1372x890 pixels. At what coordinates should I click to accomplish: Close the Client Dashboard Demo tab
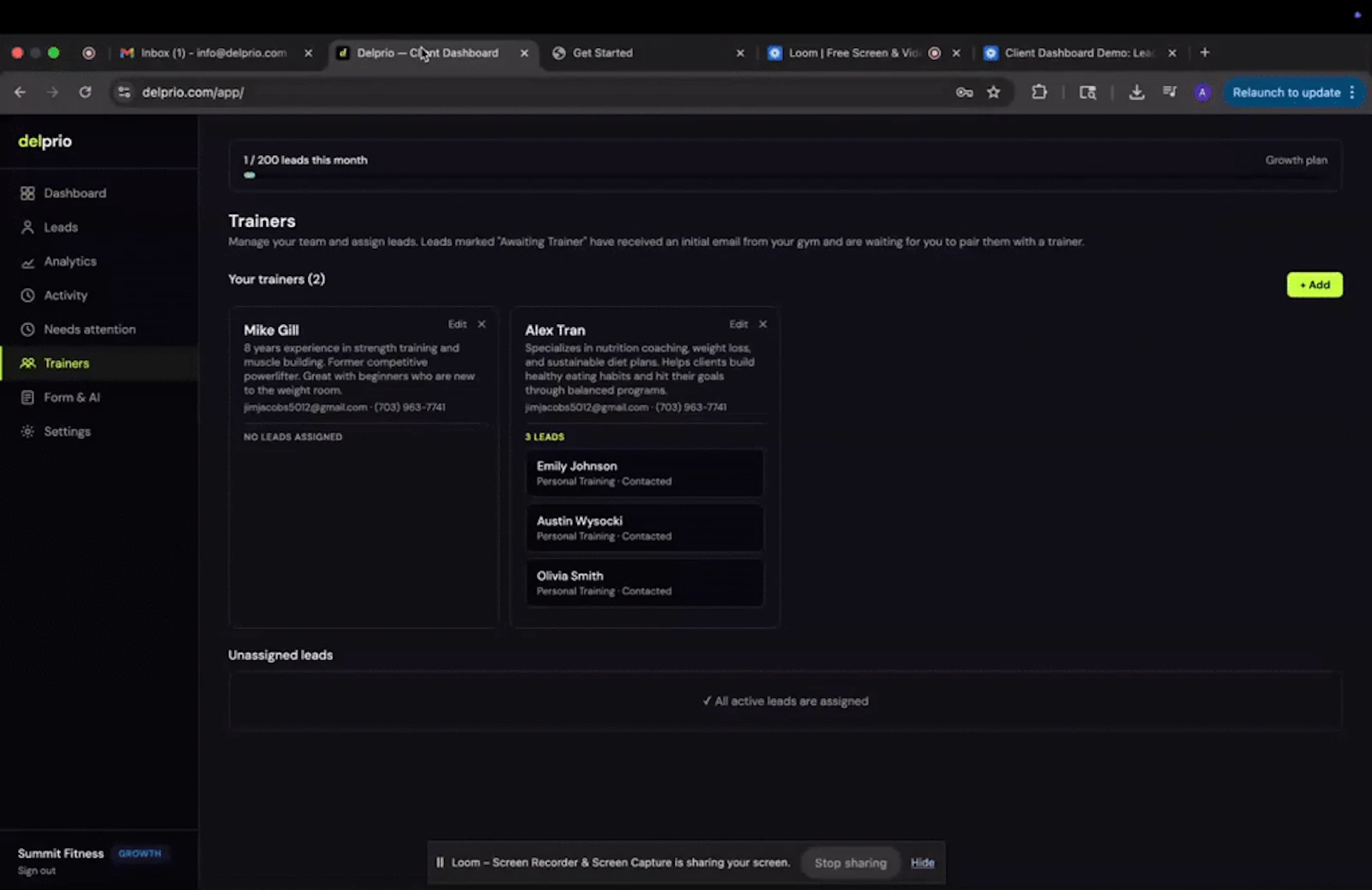coord(1172,52)
